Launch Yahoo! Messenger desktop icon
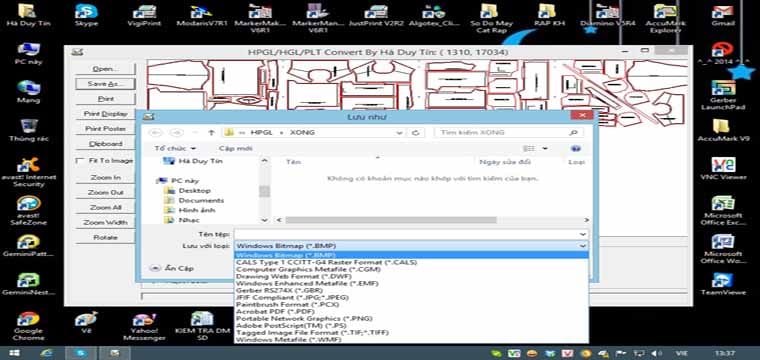The image size is (760, 360). (x=144, y=326)
